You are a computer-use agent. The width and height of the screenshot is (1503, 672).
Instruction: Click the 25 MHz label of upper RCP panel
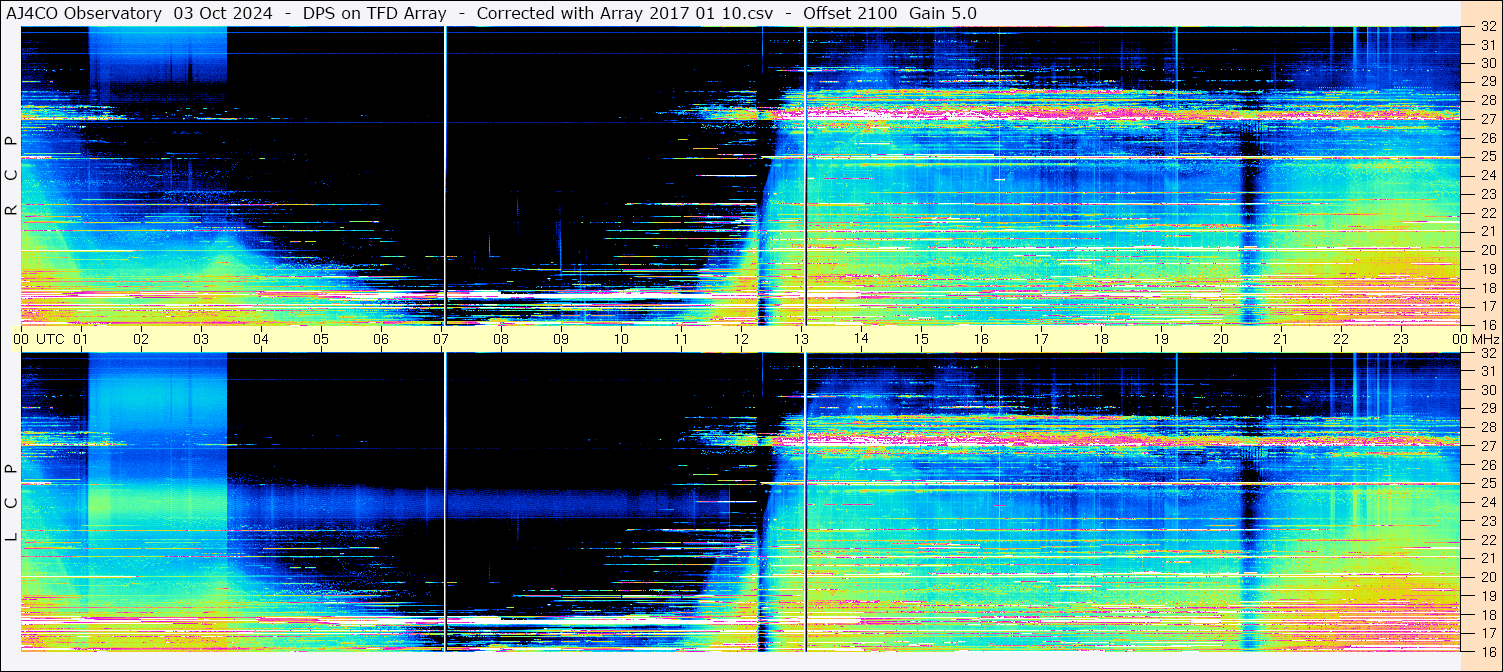point(1487,156)
